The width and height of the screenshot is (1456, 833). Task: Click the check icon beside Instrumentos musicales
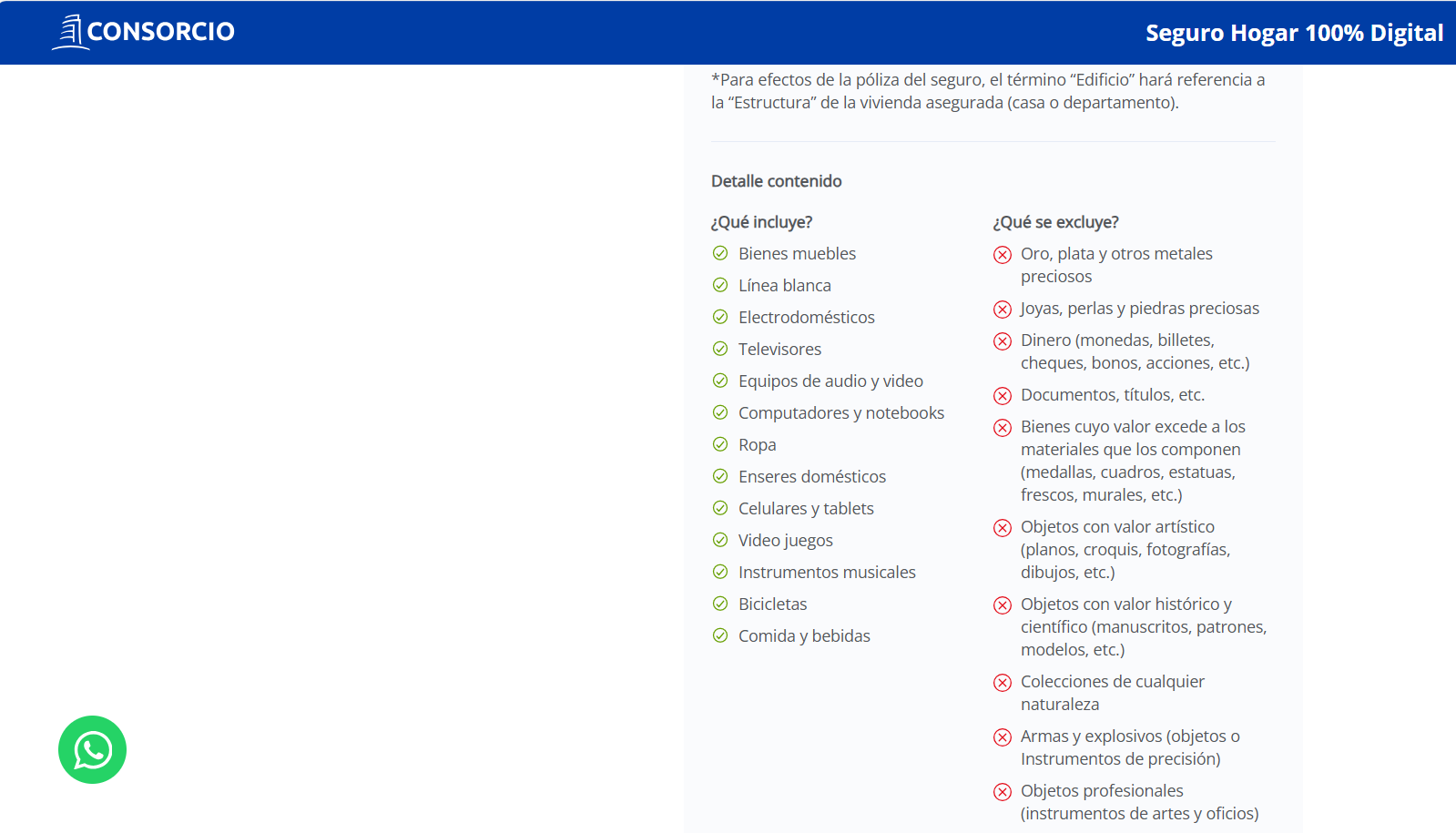720,572
